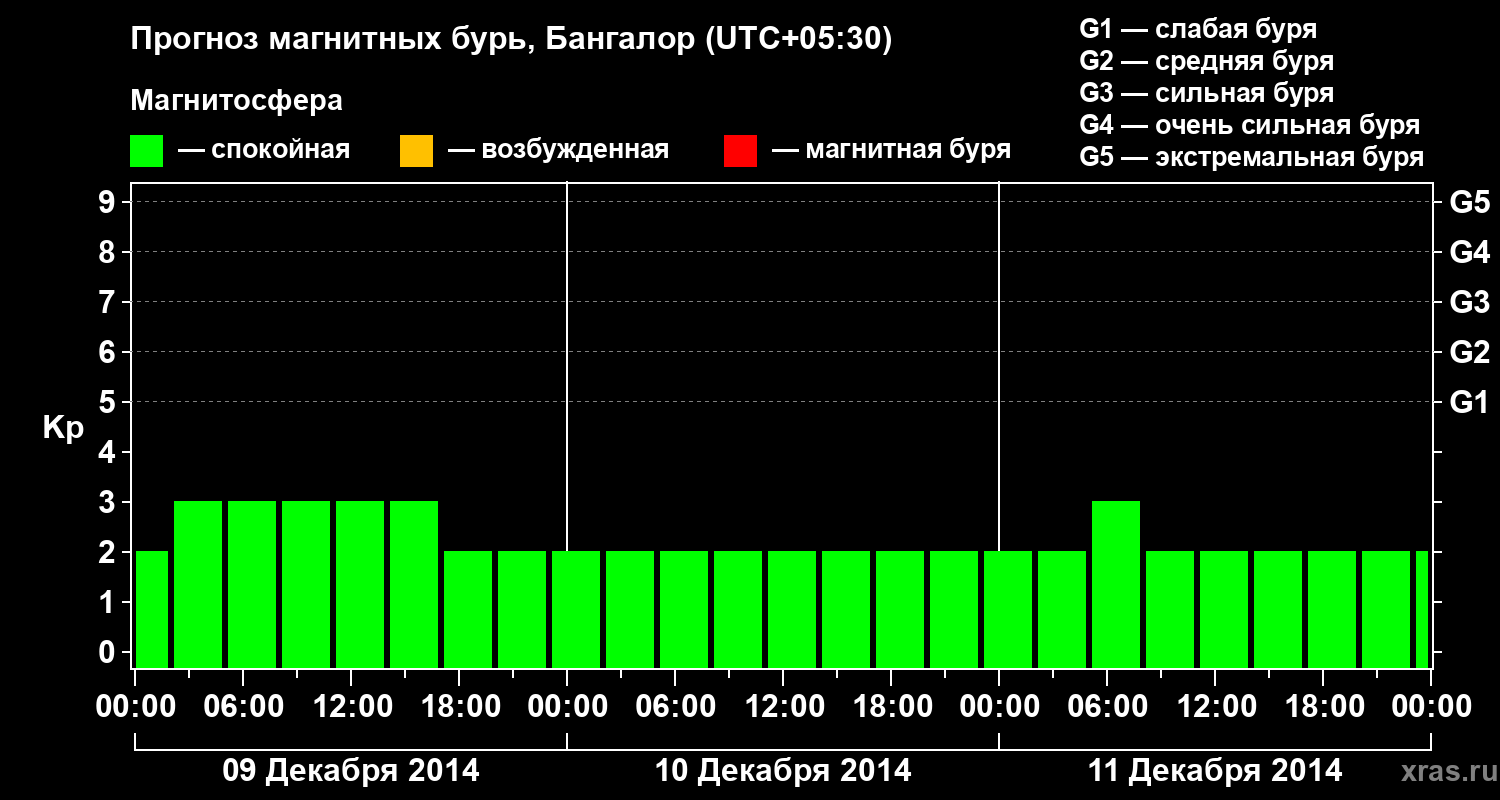The height and width of the screenshot is (800, 1500).
Task: Click legend line 'G3 — сильная буря'
Action: pyautogui.click(x=1207, y=92)
